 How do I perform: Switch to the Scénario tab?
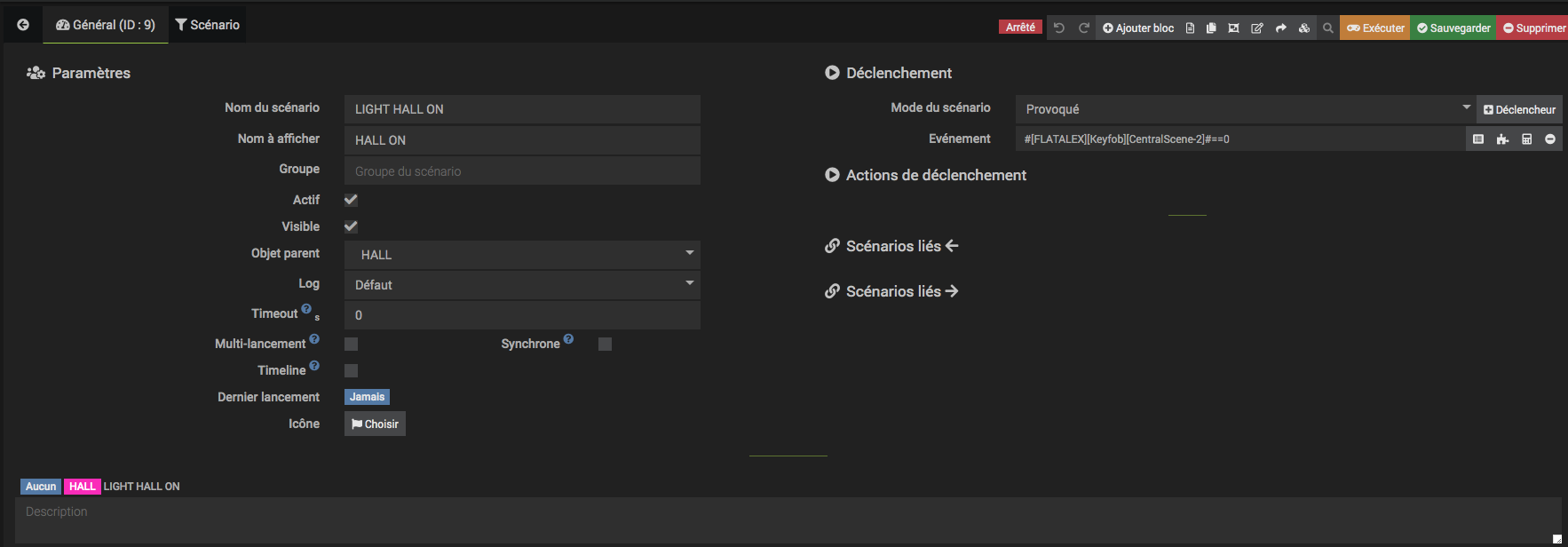coord(208,25)
